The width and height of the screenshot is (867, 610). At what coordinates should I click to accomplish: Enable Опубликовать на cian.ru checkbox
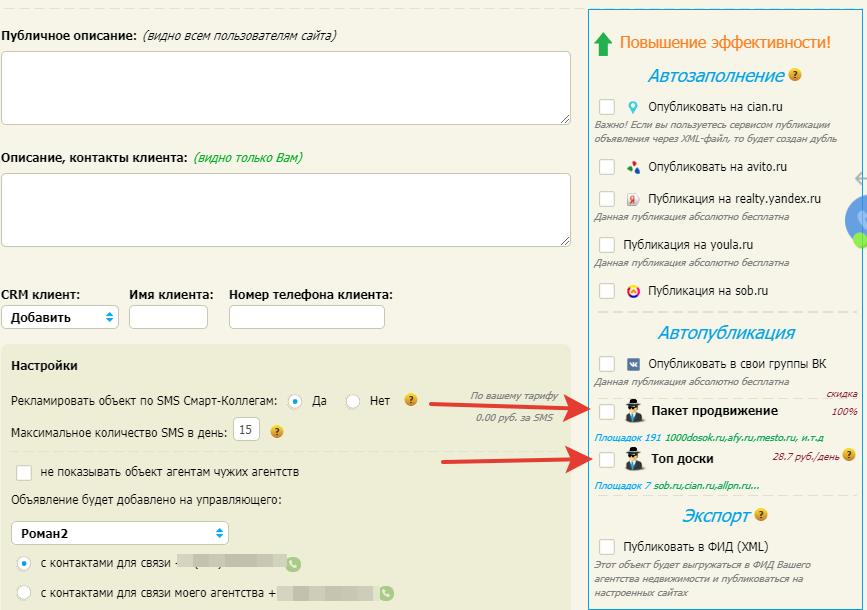(x=606, y=107)
